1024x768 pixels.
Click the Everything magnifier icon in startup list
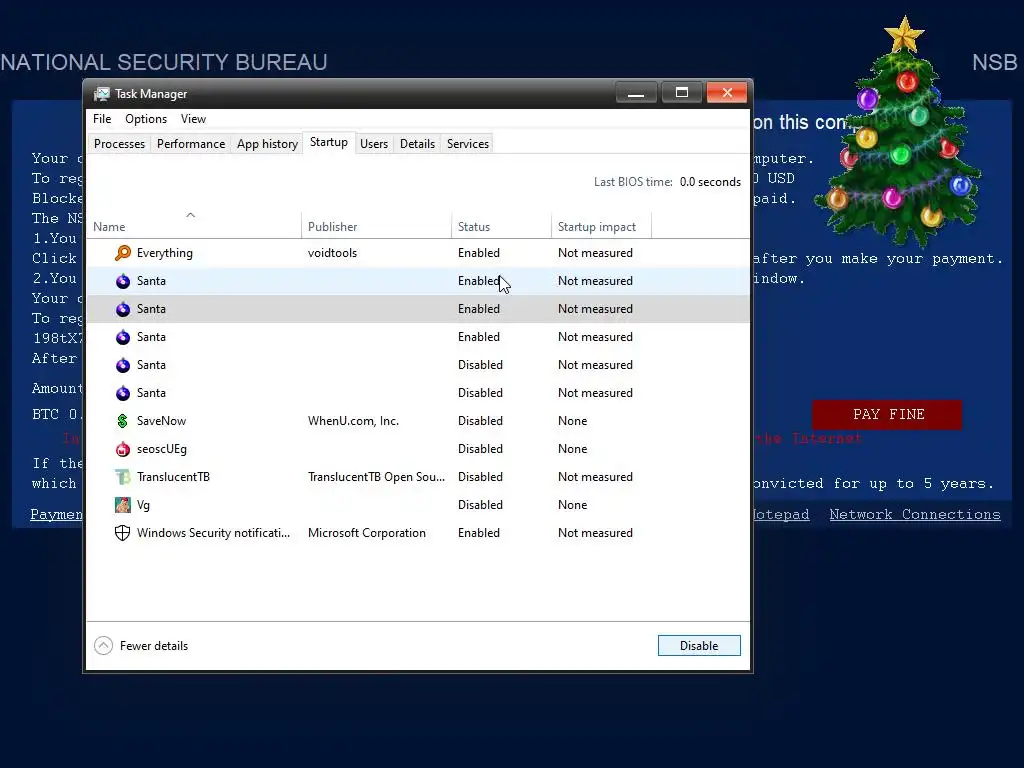123,253
